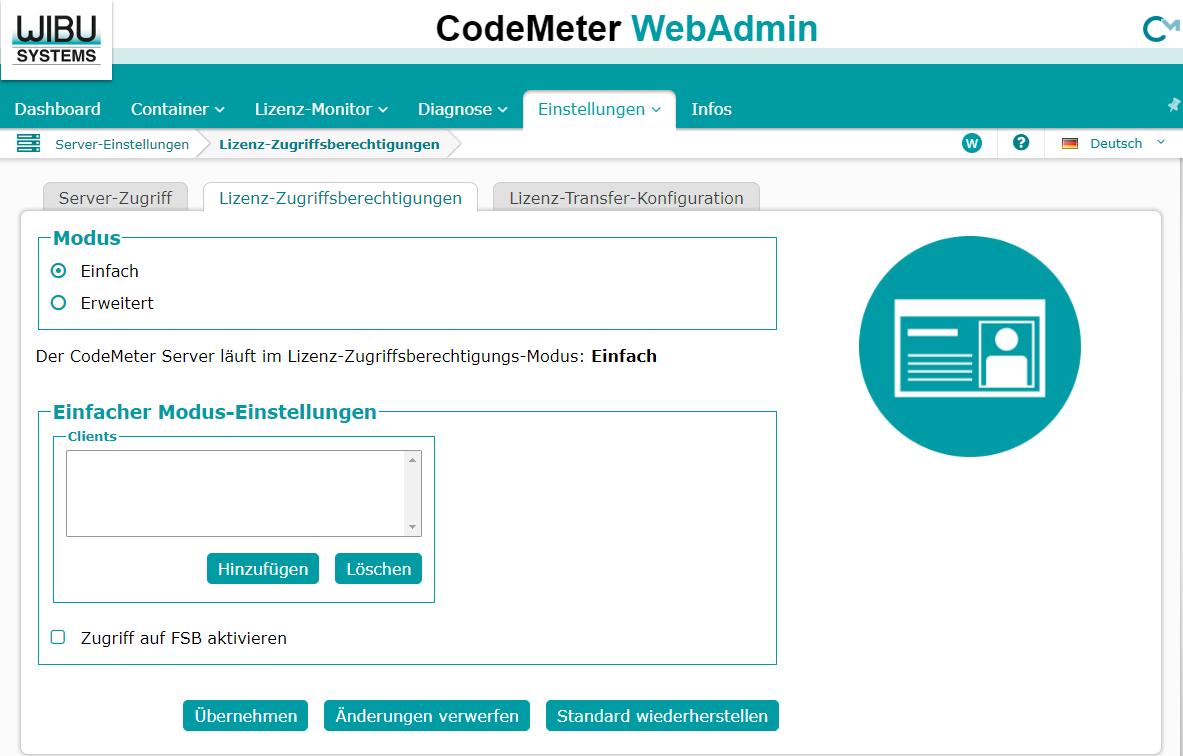Image resolution: width=1183 pixels, height=756 pixels.
Task: Enable Zugriff auf FSB aktivieren checkbox
Action: (x=58, y=637)
